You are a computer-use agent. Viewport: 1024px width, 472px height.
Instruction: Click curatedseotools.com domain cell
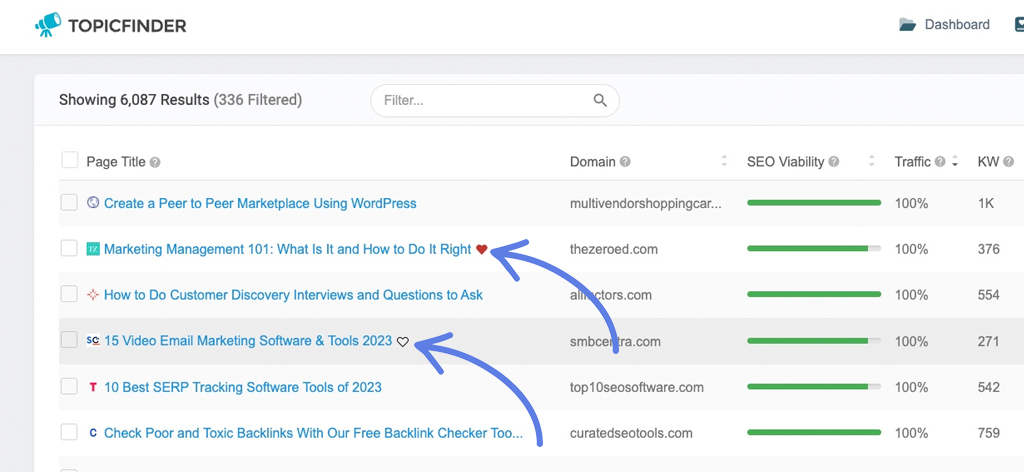coord(631,433)
